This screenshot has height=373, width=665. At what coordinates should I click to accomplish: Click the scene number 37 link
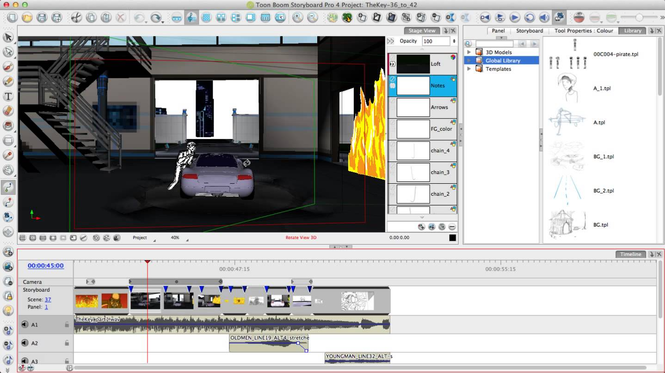coord(48,300)
